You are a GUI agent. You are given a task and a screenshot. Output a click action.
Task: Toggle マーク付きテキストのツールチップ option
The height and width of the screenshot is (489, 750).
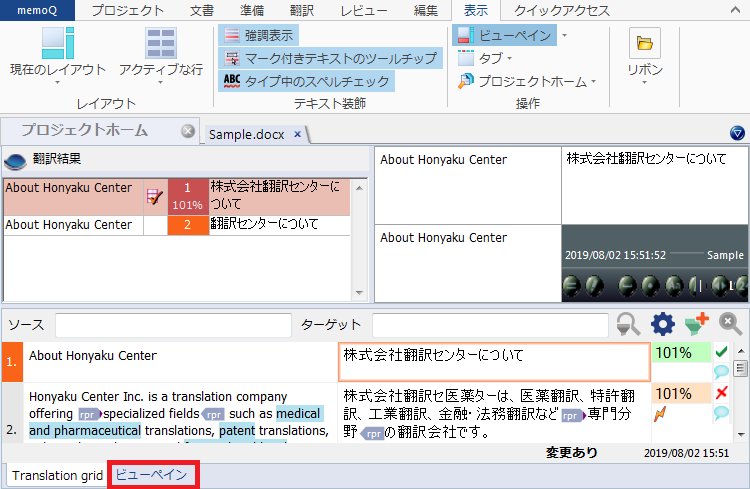(x=330, y=58)
